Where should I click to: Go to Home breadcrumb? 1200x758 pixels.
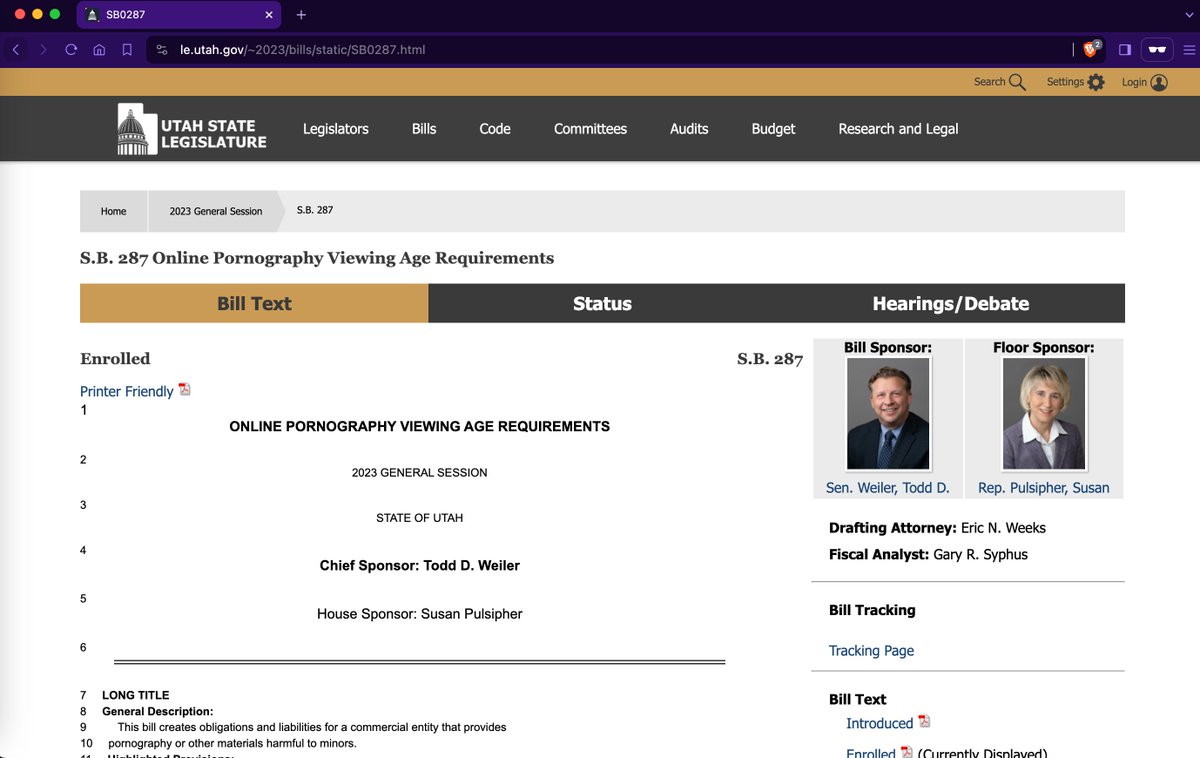(113, 211)
